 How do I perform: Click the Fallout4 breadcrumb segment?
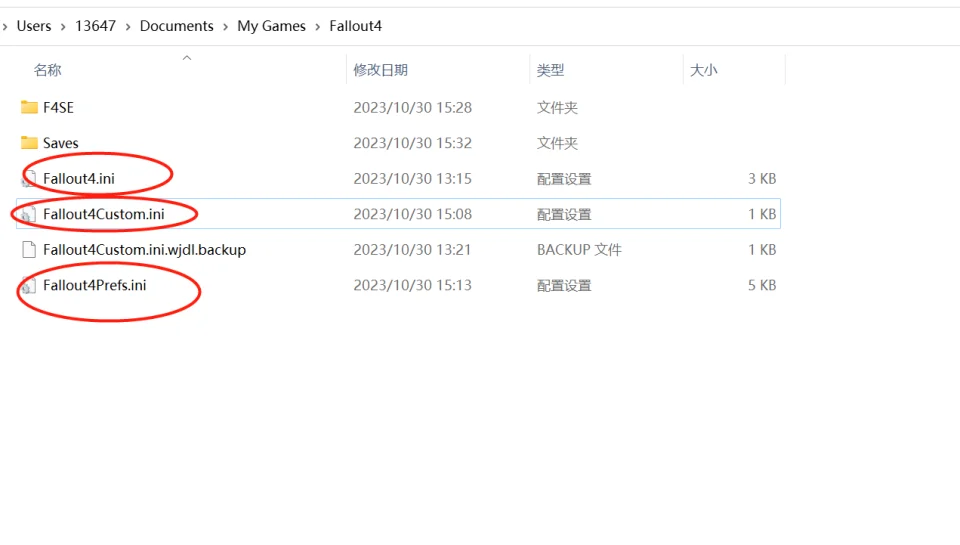(x=356, y=26)
